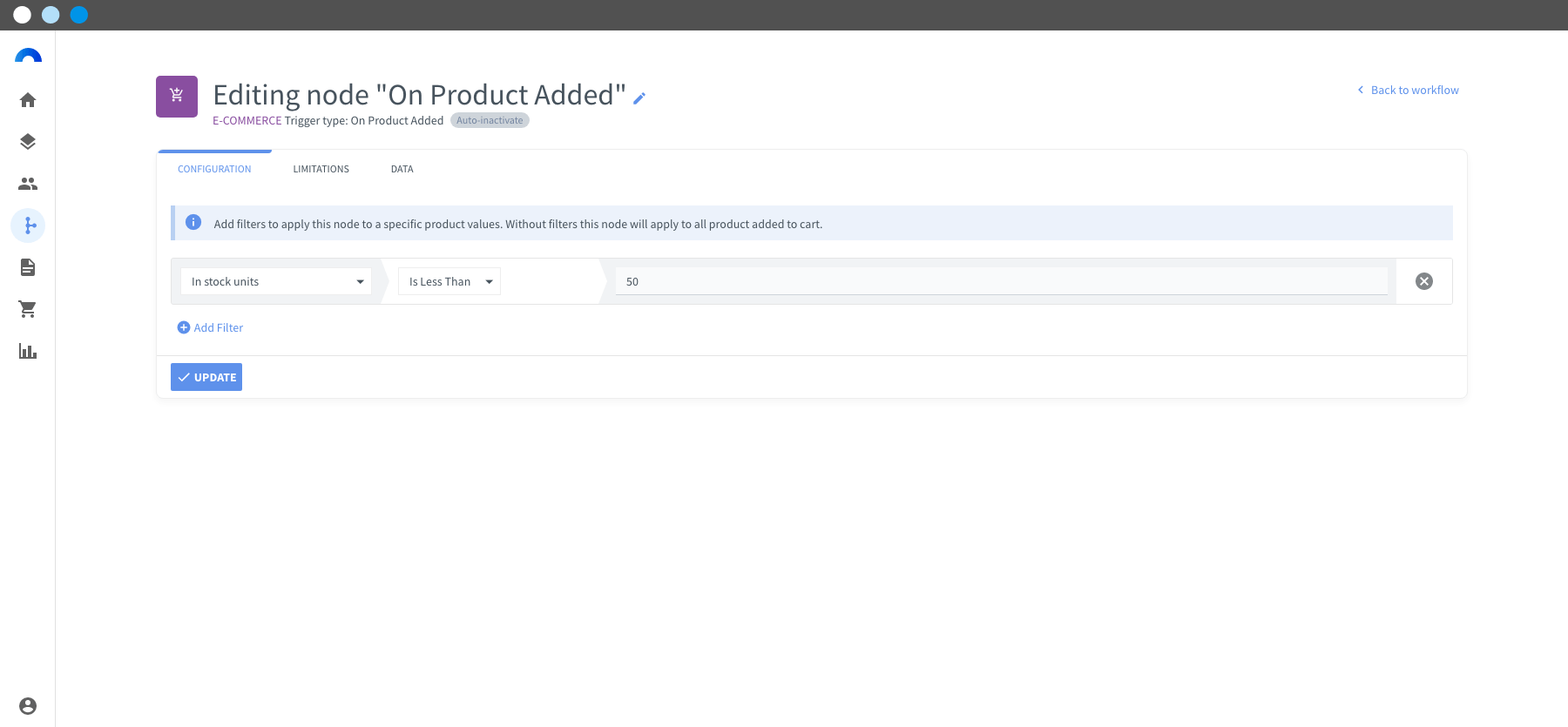Open the layers stack sidebar icon
The width and height of the screenshot is (1568, 727).
click(x=28, y=142)
